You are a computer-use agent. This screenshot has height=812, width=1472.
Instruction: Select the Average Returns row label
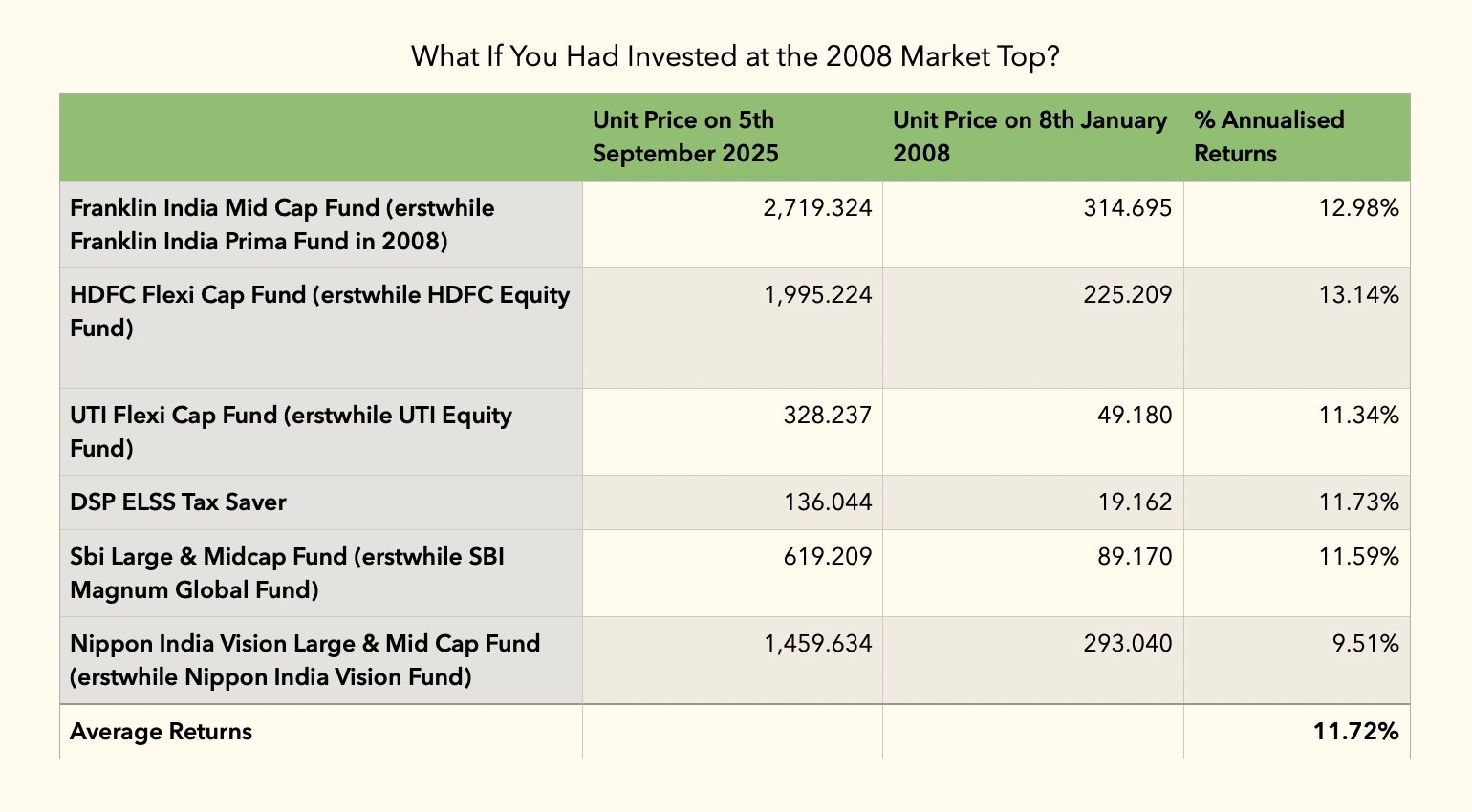point(161,732)
